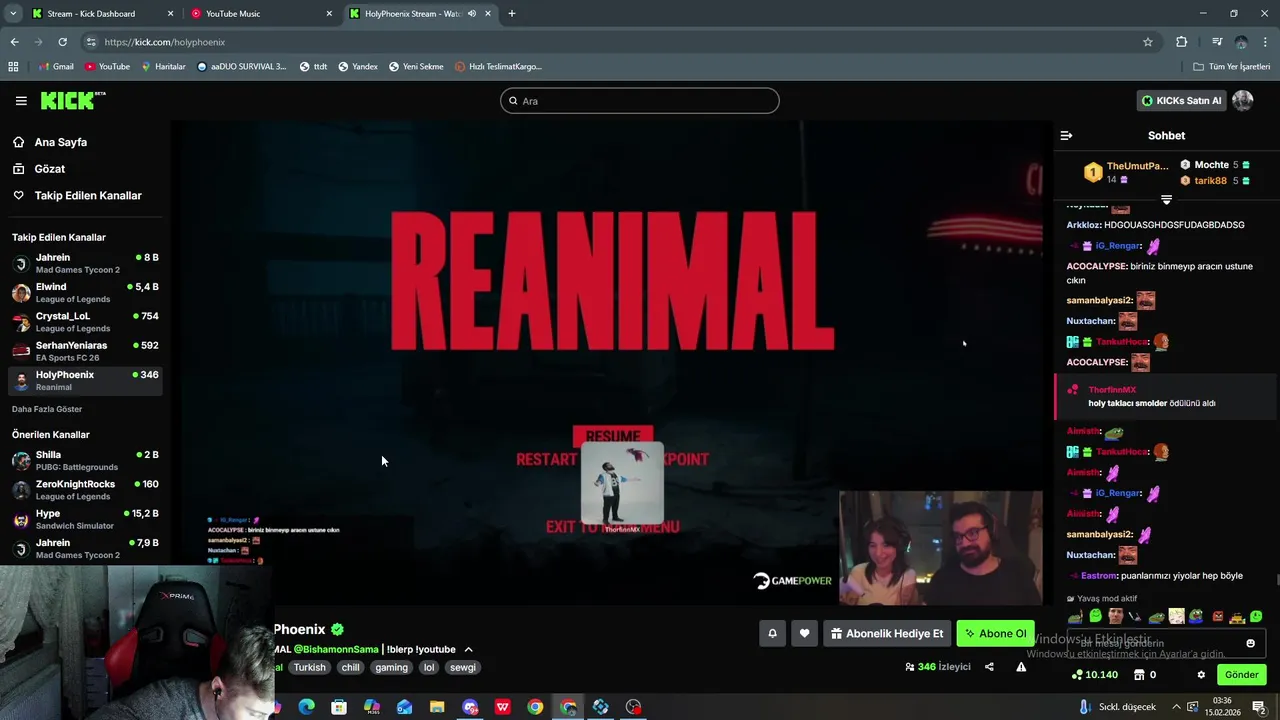Click username Arkkloz in chat
The height and width of the screenshot is (720, 1280).
pos(1082,225)
